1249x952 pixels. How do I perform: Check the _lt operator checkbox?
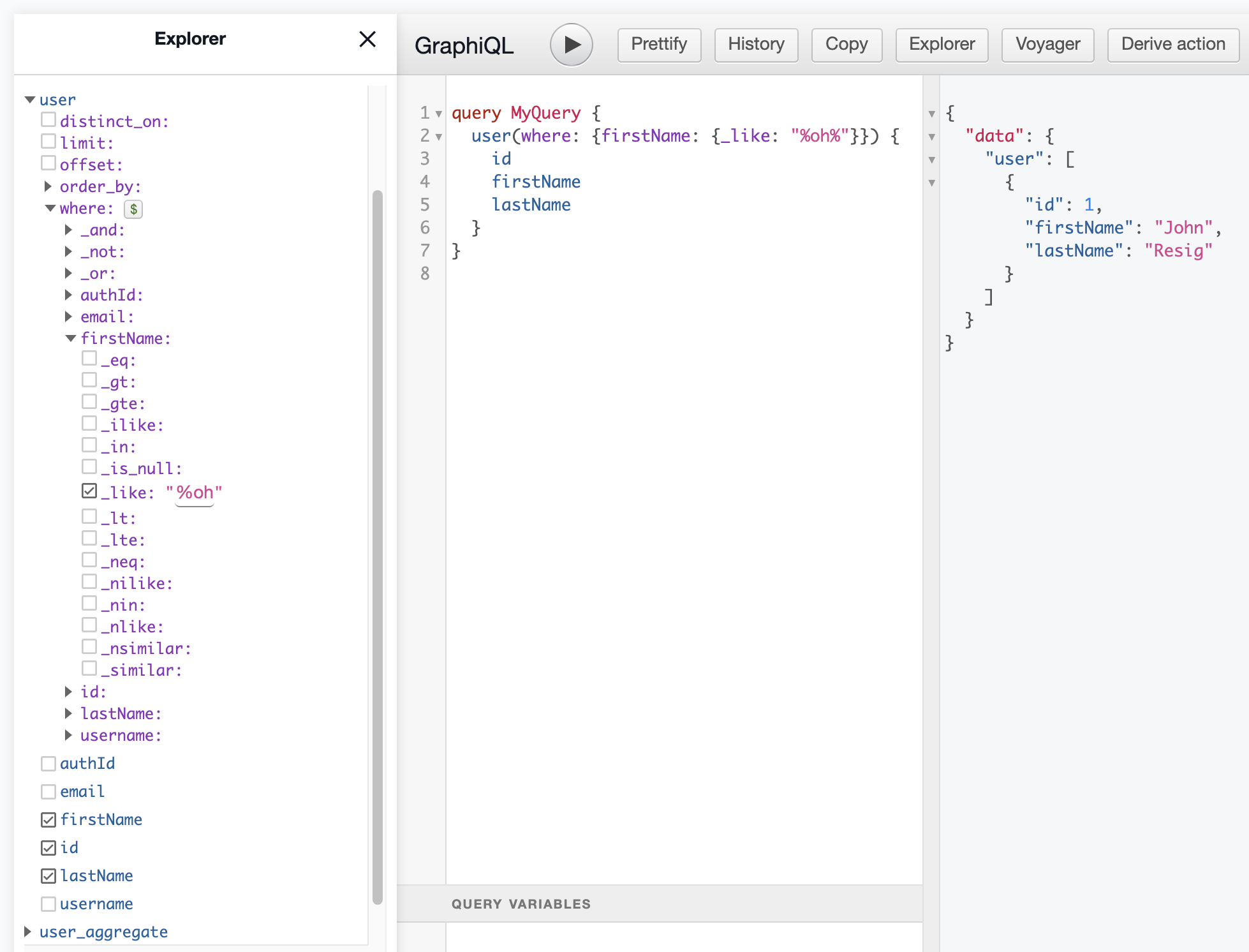[89, 516]
